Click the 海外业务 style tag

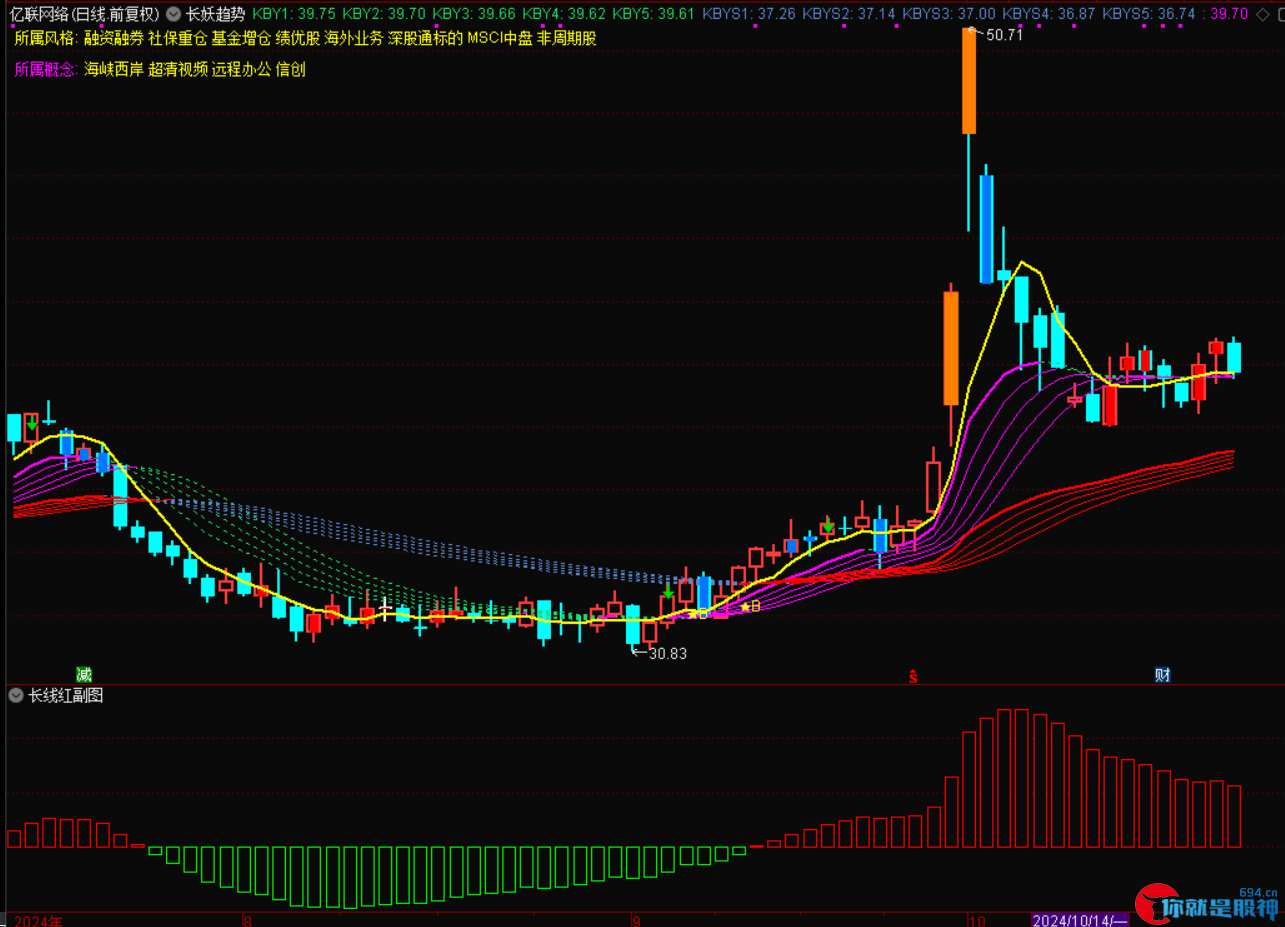pyautogui.click(x=354, y=39)
